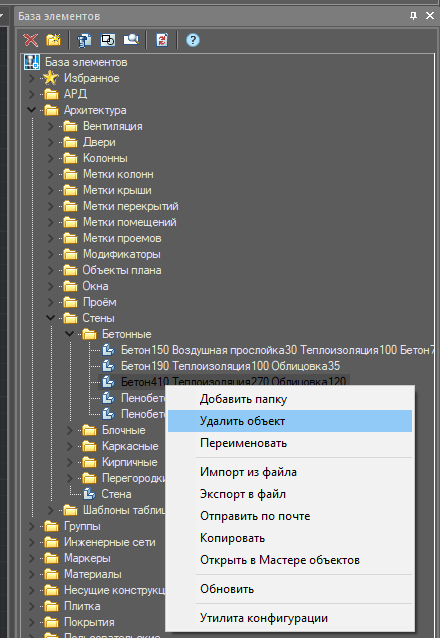
Task: Click the Колонны folder icon
Action: pos(70,158)
